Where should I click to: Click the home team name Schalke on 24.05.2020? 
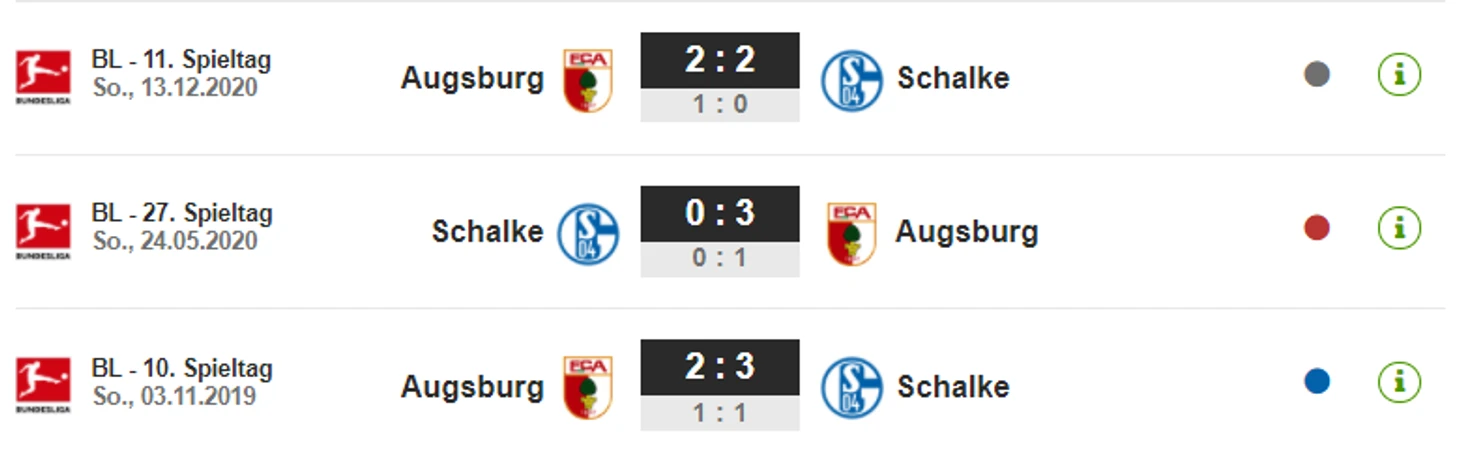pyautogui.click(x=487, y=232)
